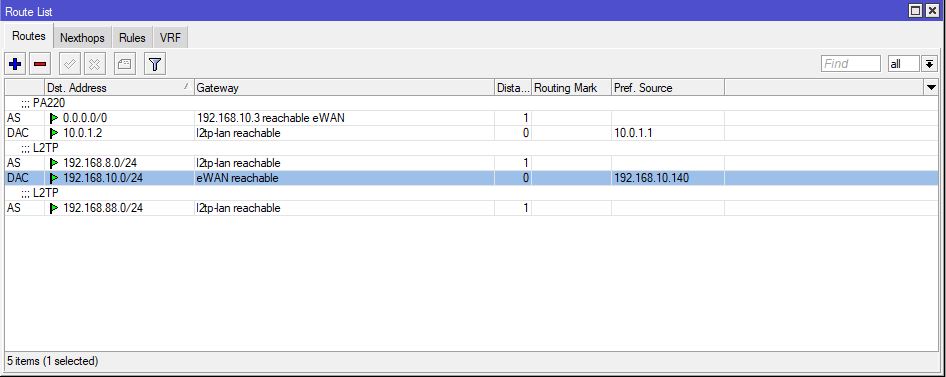The height and width of the screenshot is (377, 946).
Task: Select the 10.0.1.2 route row
Action: tap(471, 133)
